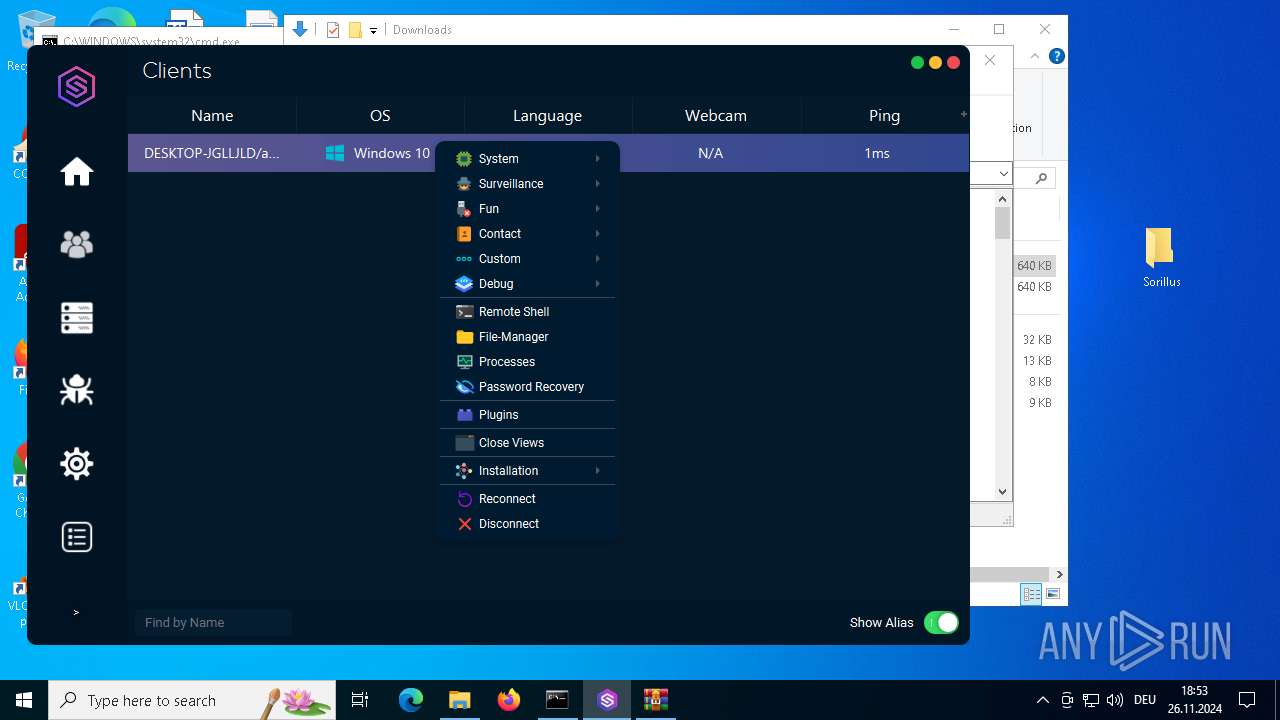Screen dimensions: 1280x720
Task: Click the green window control dot
Action: pos(917,62)
